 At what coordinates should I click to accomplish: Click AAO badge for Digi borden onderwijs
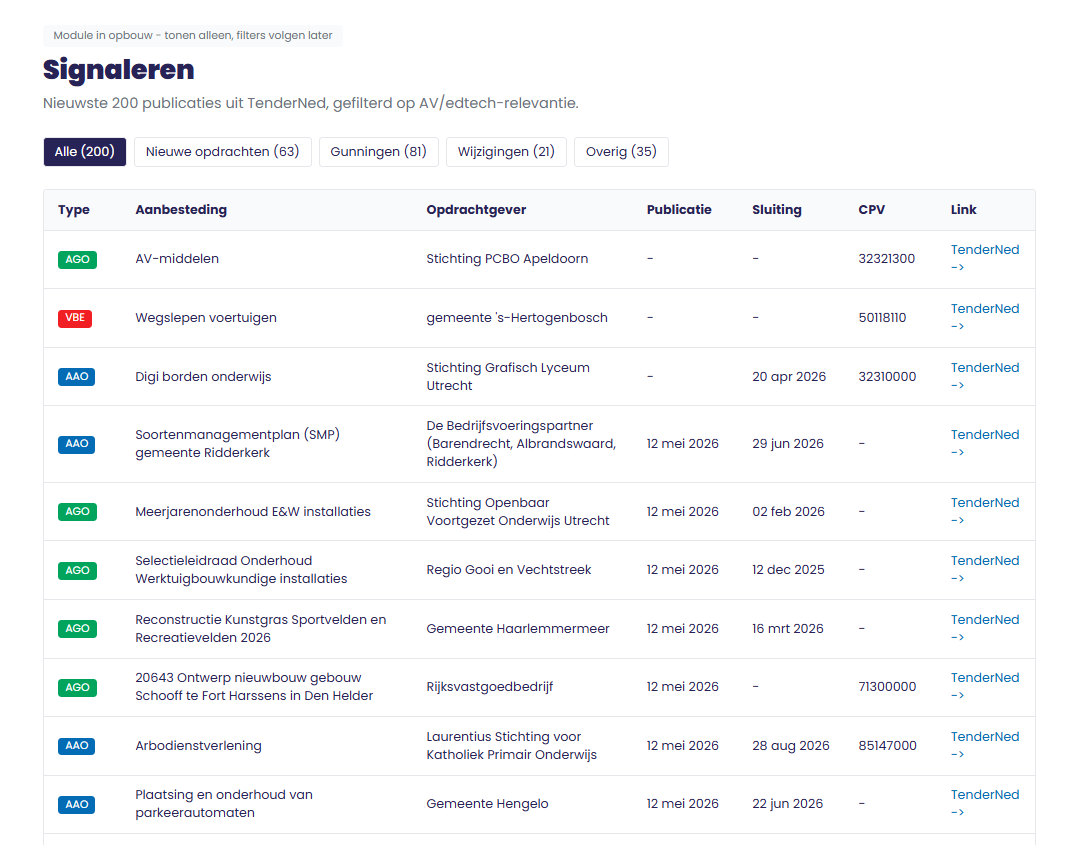point(76,377)
